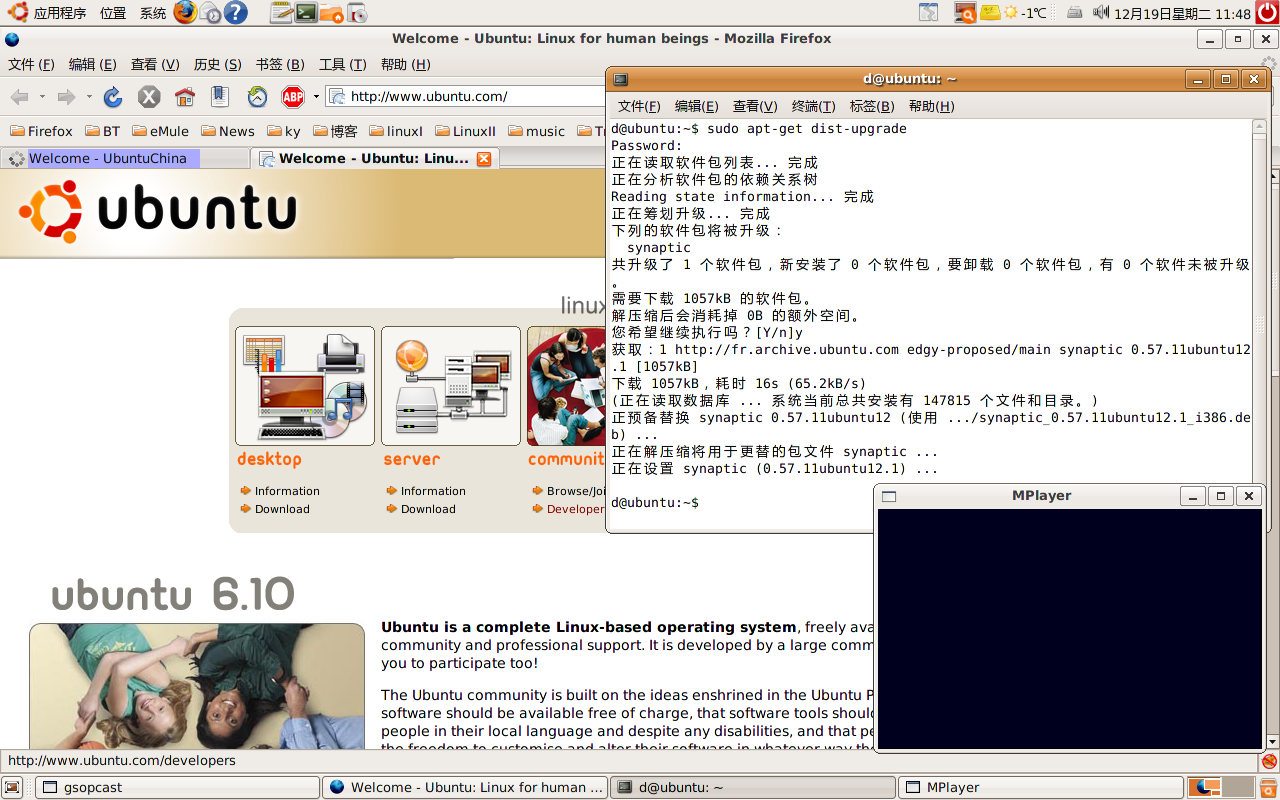The image size is (1280, 800).
Task: Click the desktop computer thumbnail image
Action: click(305, 386)
